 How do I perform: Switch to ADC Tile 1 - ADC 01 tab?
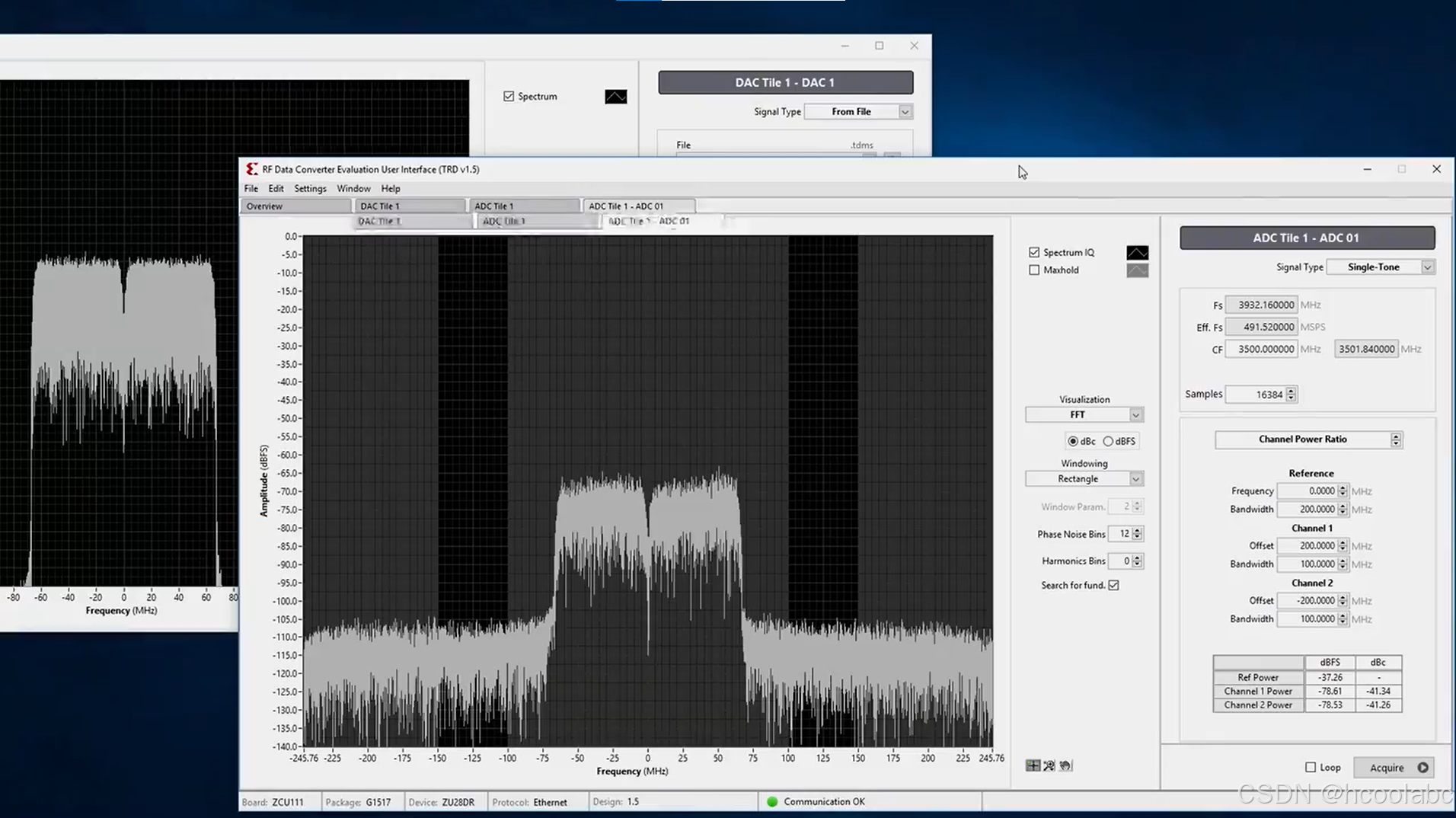tap(639, 206)
